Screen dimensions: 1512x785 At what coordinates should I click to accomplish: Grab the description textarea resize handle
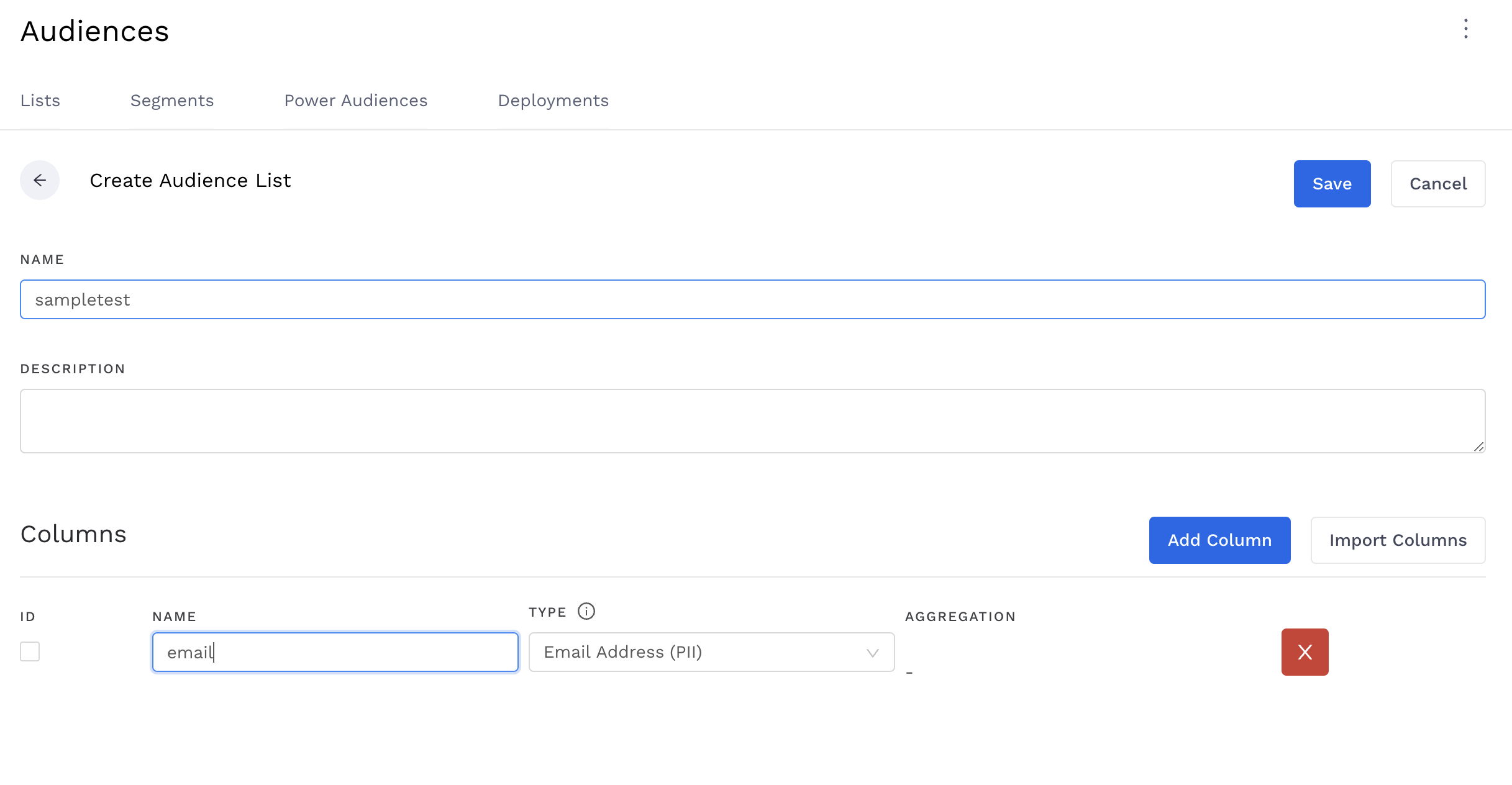1478,447
